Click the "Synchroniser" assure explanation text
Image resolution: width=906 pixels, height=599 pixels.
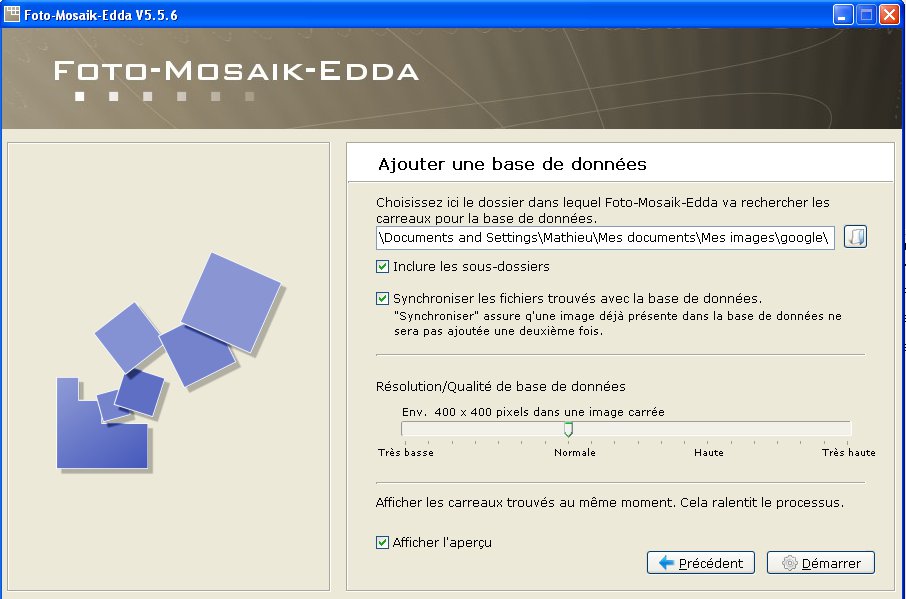click(618, 323)
